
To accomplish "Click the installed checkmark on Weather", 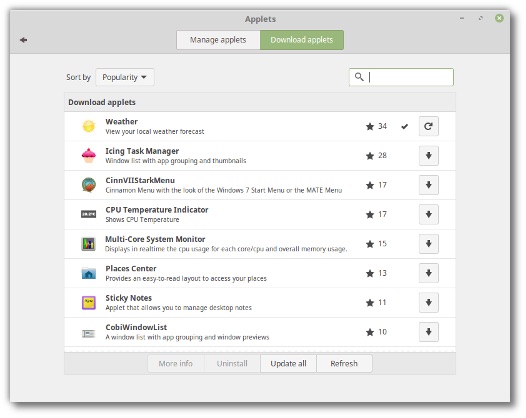I will pos(405,126).
